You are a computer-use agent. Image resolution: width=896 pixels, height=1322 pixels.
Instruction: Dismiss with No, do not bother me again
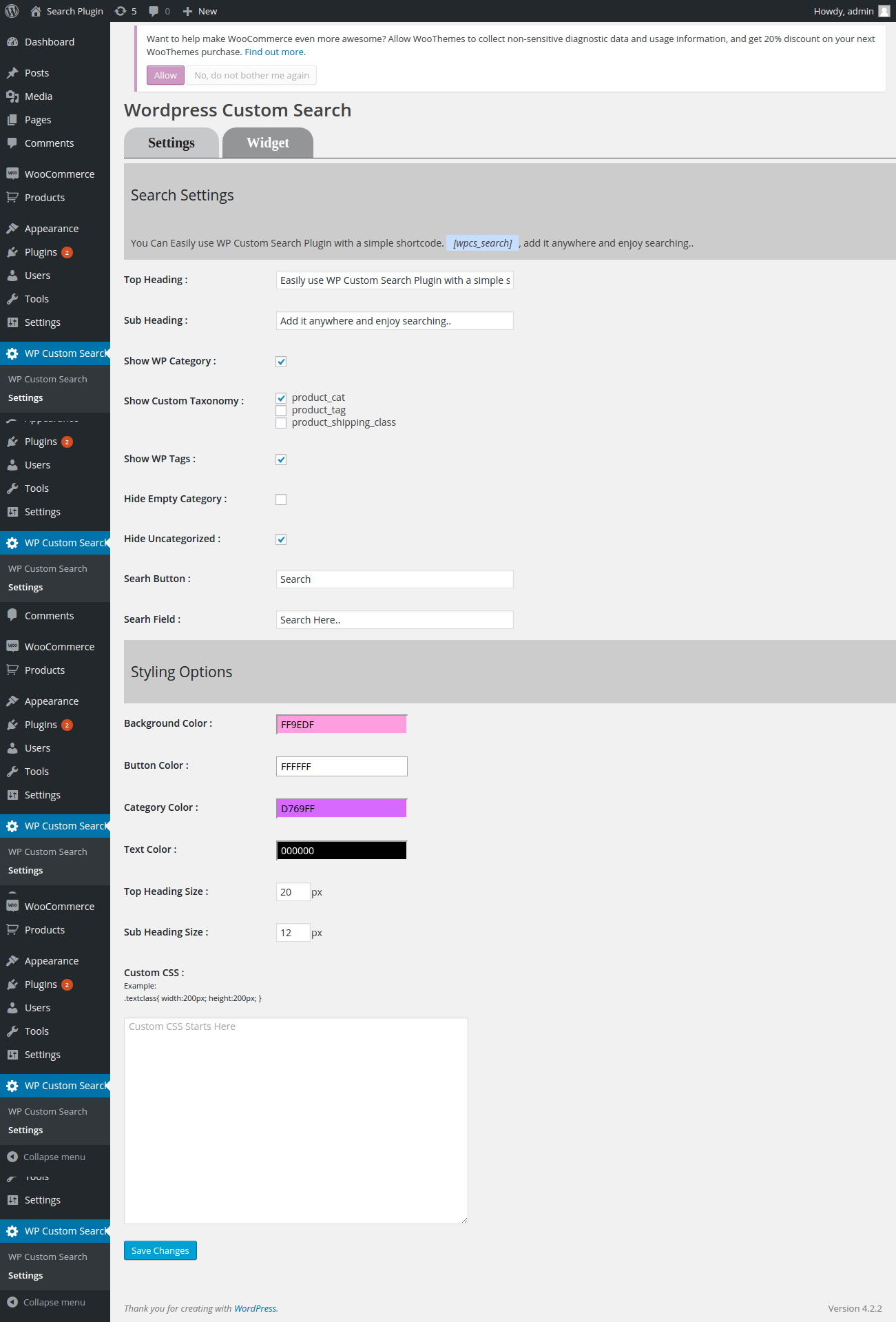(251, 75)
